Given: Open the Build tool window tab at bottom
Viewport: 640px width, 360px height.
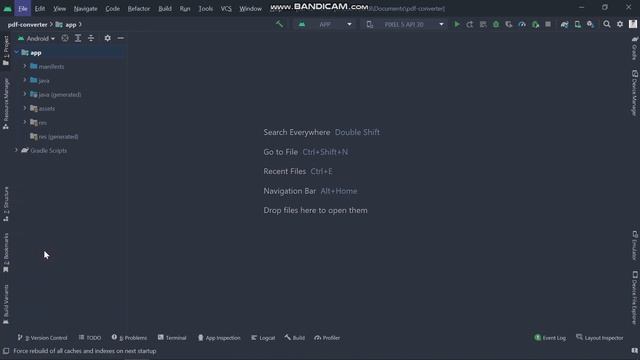Looking at the screenshot, I should [x=295, y=338].
